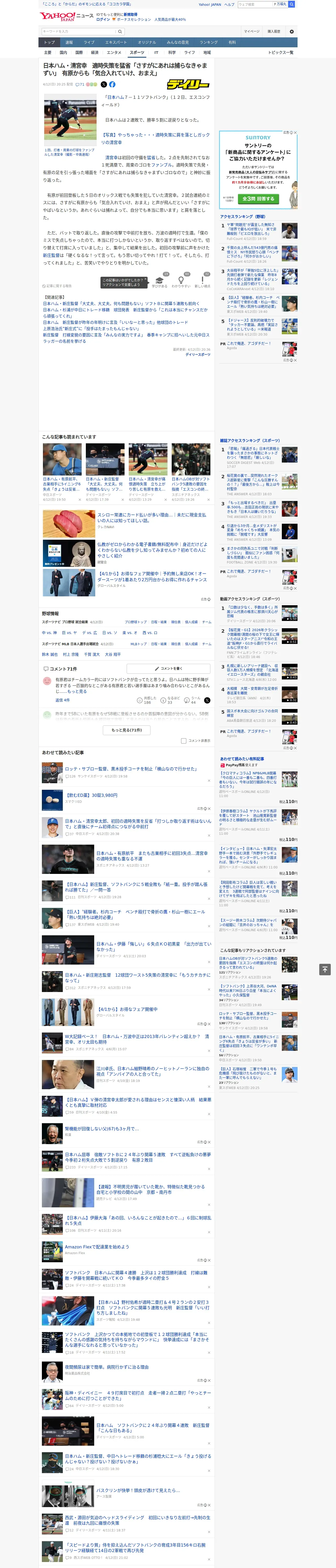Share the article on Facebook

click(x=112, y=85)
